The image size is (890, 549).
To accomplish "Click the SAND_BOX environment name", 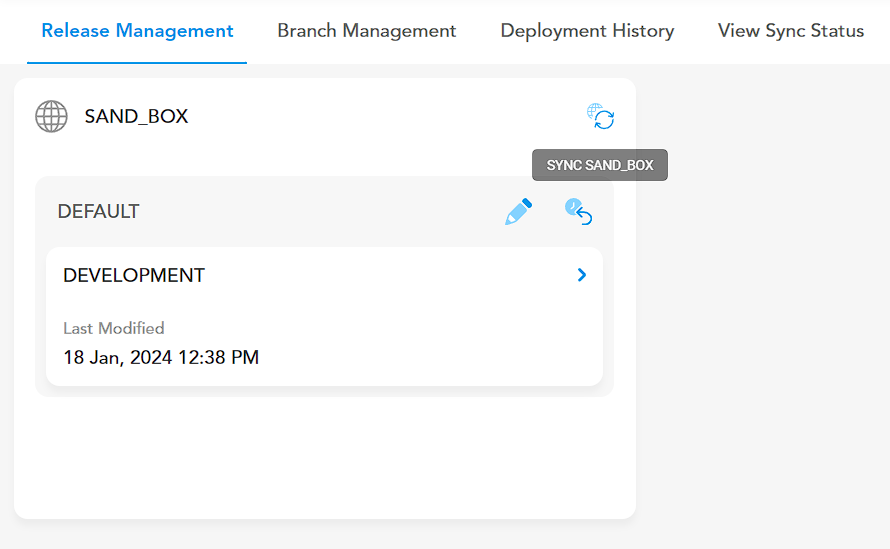I will point(136,116).
